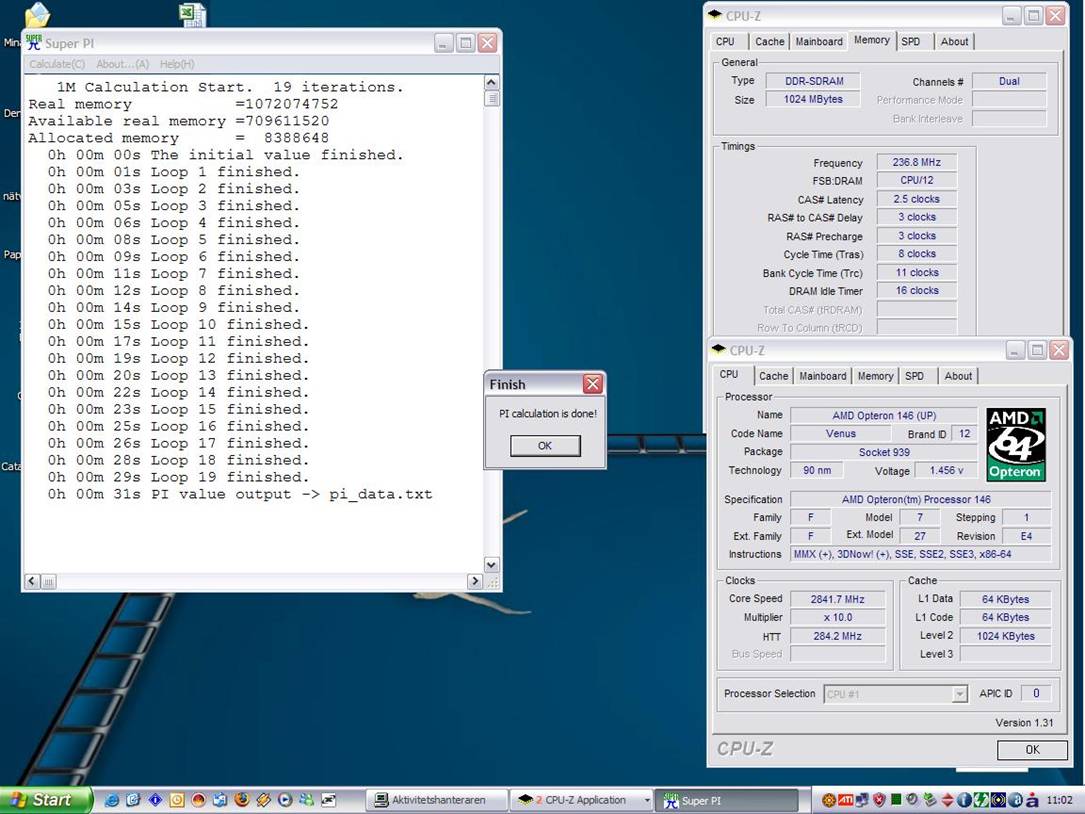Open Windows Media Player quick launch icon

[285, 800]
